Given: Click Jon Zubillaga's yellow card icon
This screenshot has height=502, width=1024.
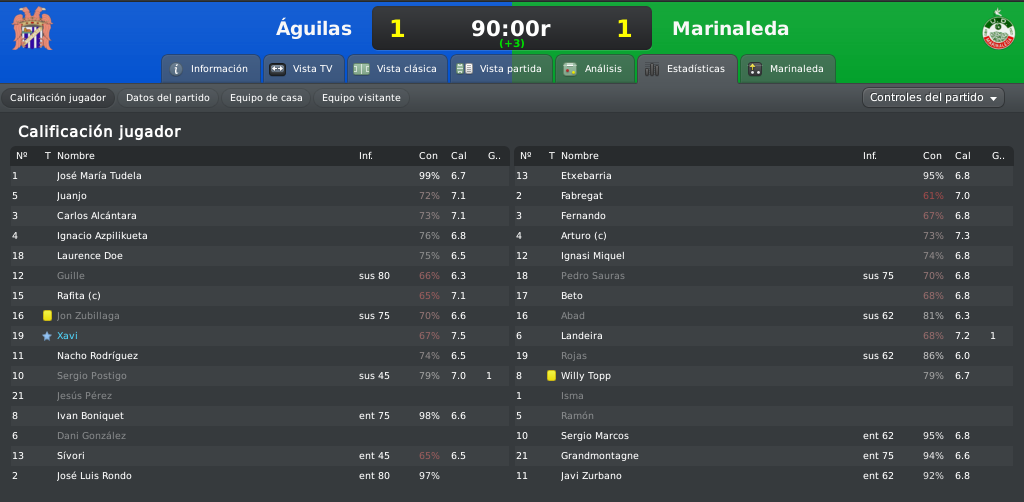Looking at the screenshot, I should point(47,316).
